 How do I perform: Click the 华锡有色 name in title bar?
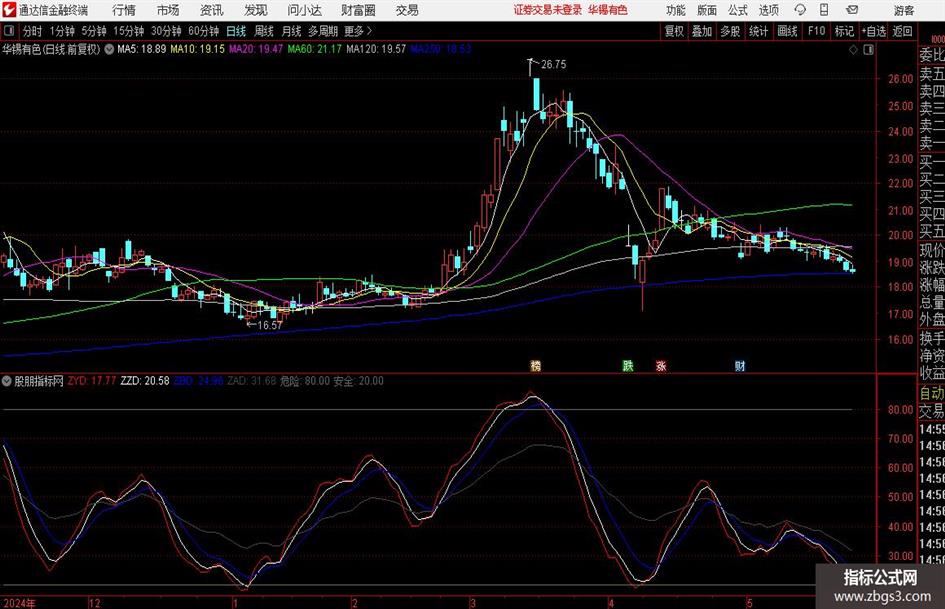click(x=608, y=10)
